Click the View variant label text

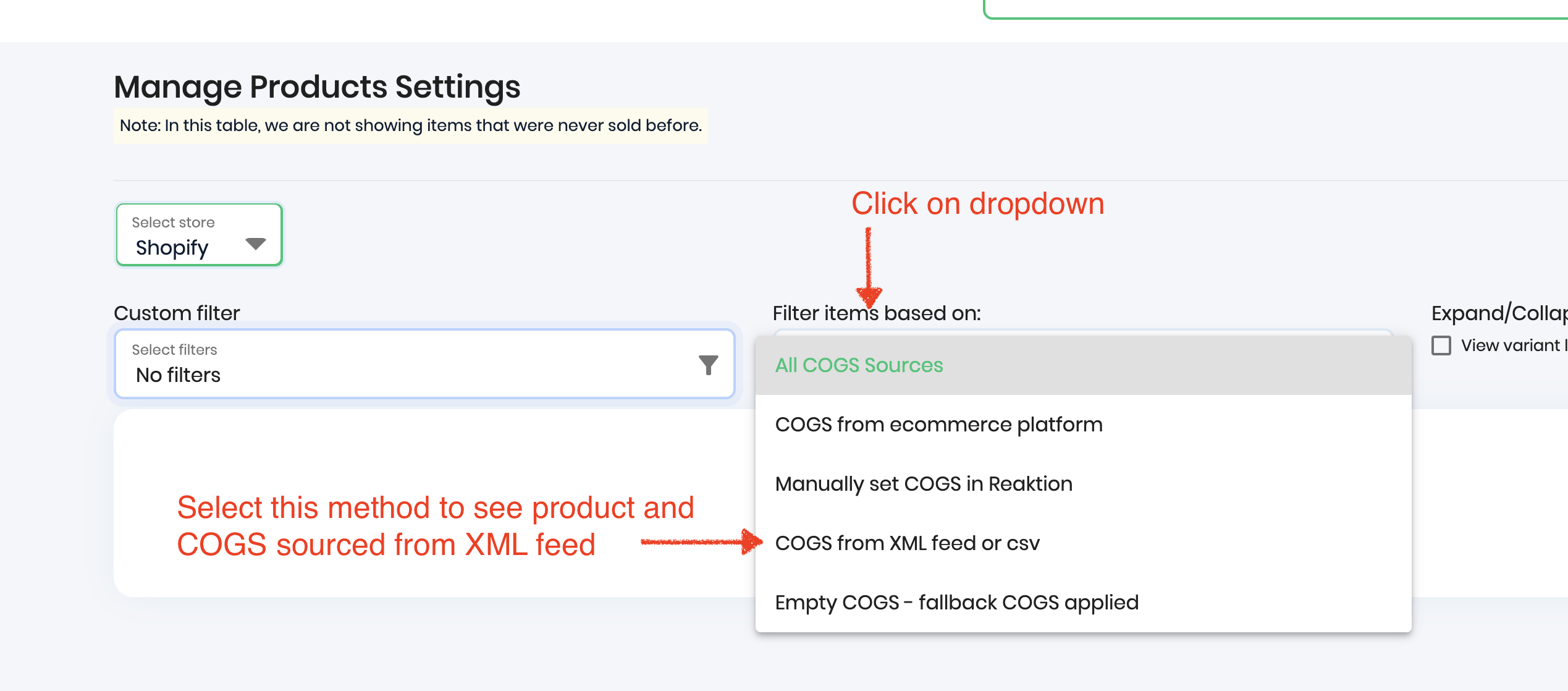[x=1511, y=345]
